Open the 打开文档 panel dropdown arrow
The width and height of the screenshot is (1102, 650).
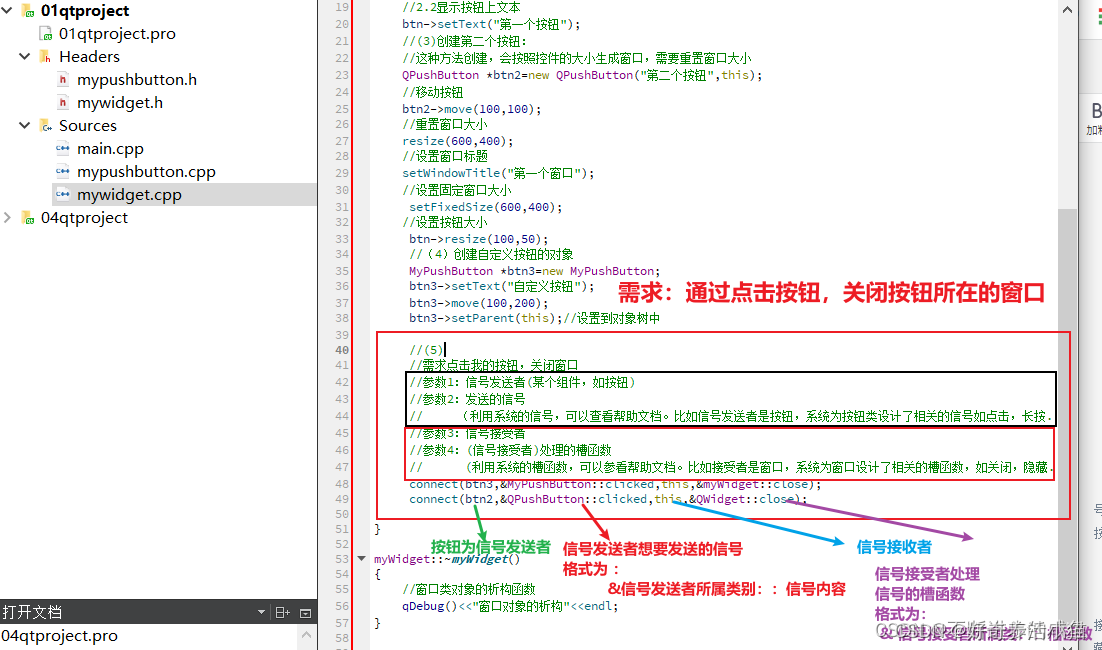(x=262, y=611)
